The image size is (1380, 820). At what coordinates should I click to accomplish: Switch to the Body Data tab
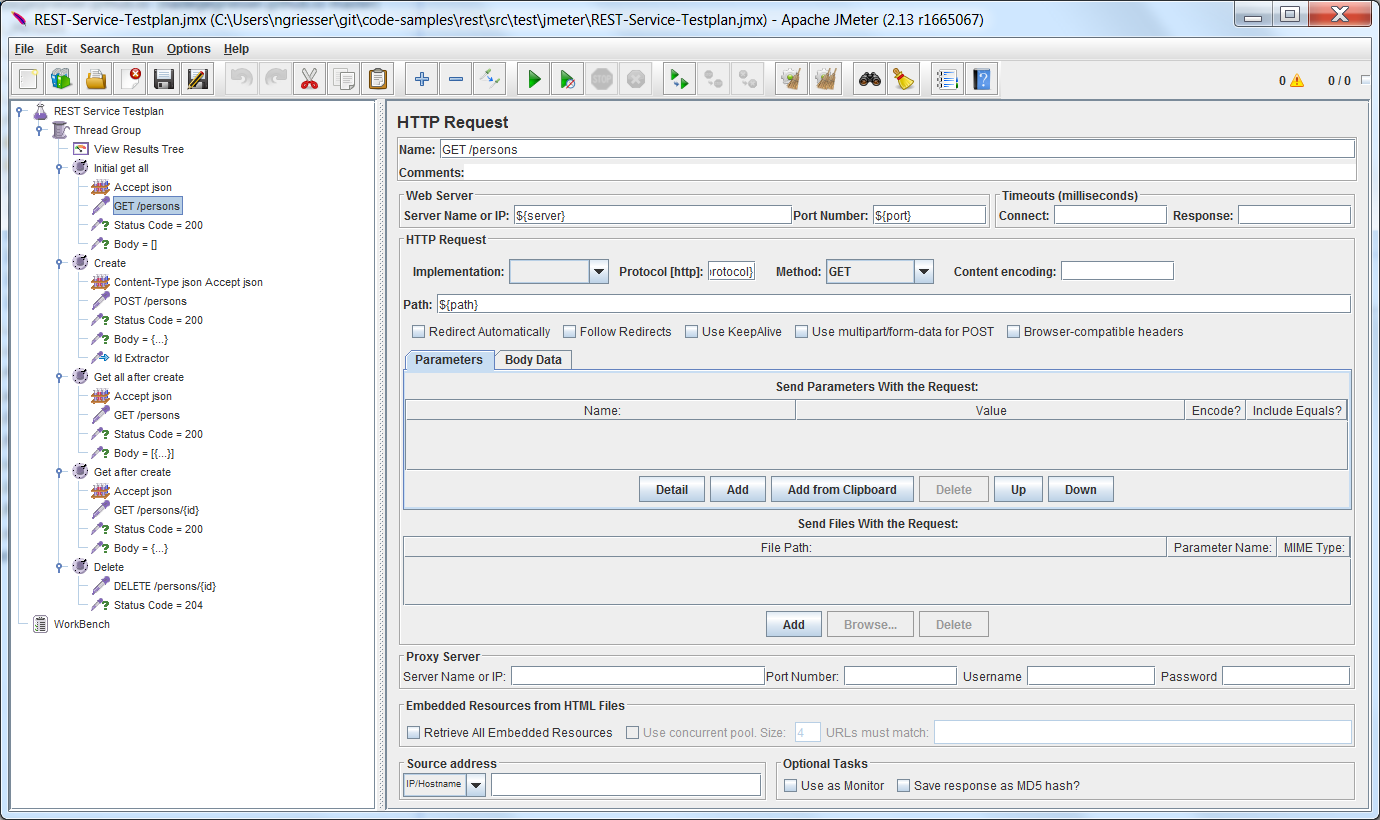(x=533, y=360)
